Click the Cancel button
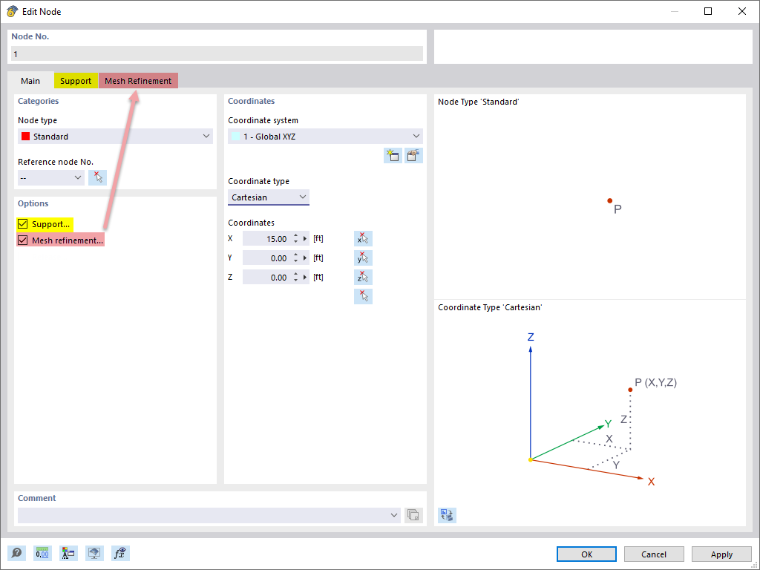The height and width of the screenshot is (570, 760). pyautogui.click(x=654, y=554)
